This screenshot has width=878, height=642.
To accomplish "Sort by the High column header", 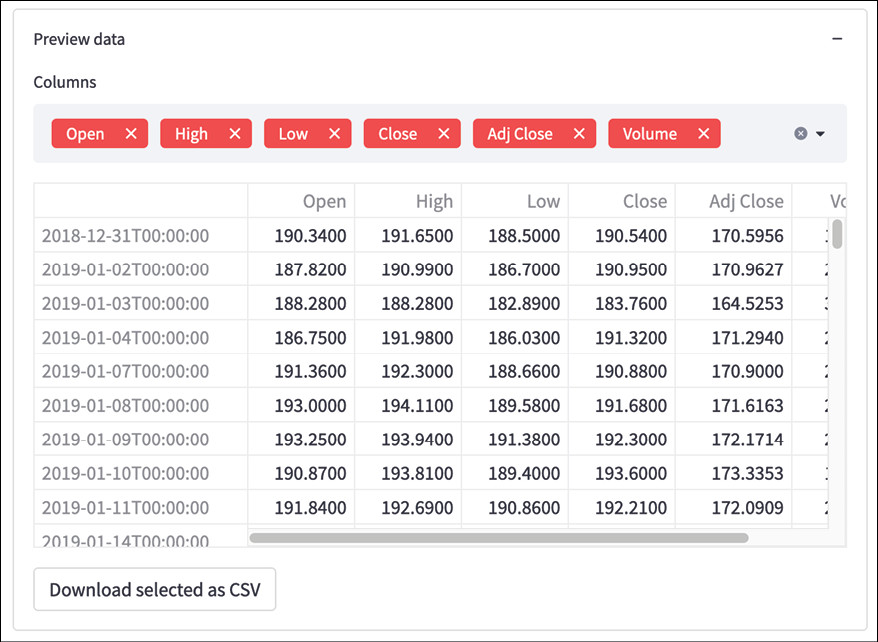I will [x=408, y=201].
